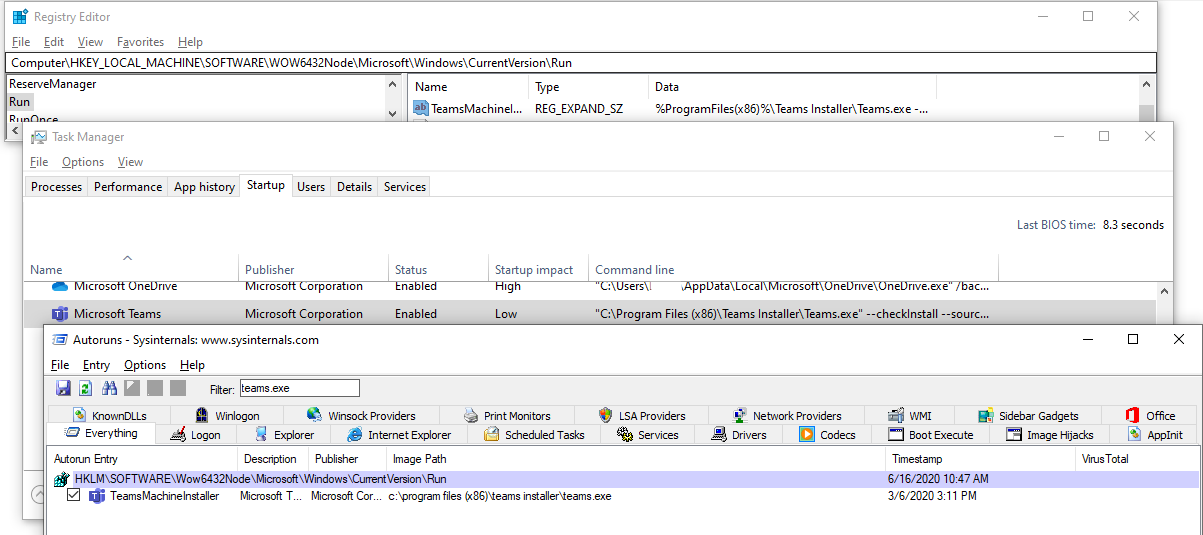Open the Details tab in Task Manager
The height and width of the screenshot is (535, 1203).
[x=354, y=187]
